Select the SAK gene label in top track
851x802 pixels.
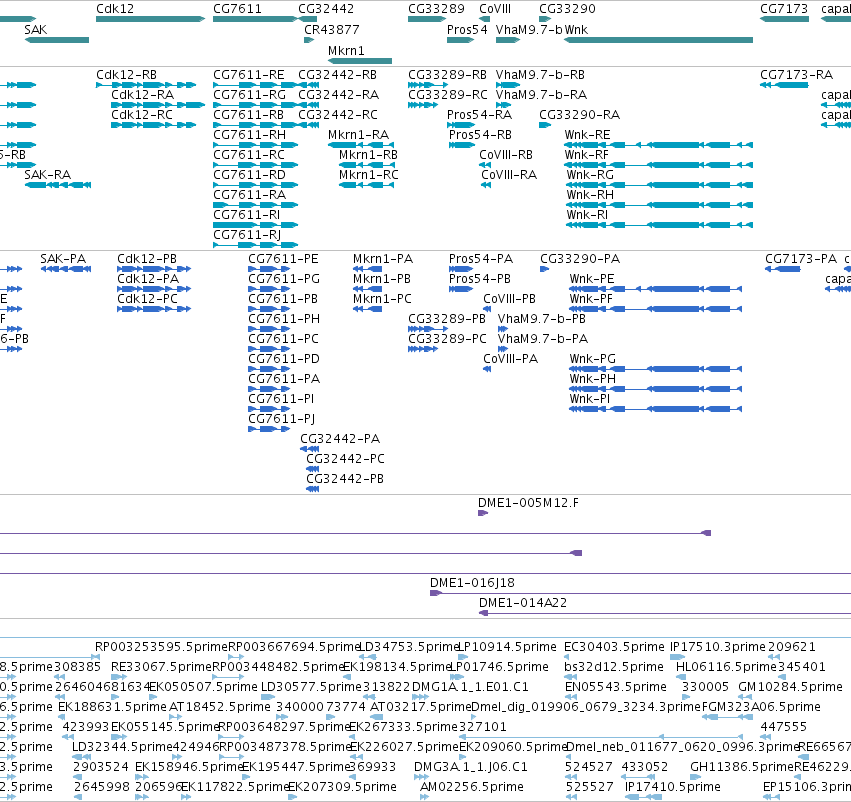tap(35, 29)
